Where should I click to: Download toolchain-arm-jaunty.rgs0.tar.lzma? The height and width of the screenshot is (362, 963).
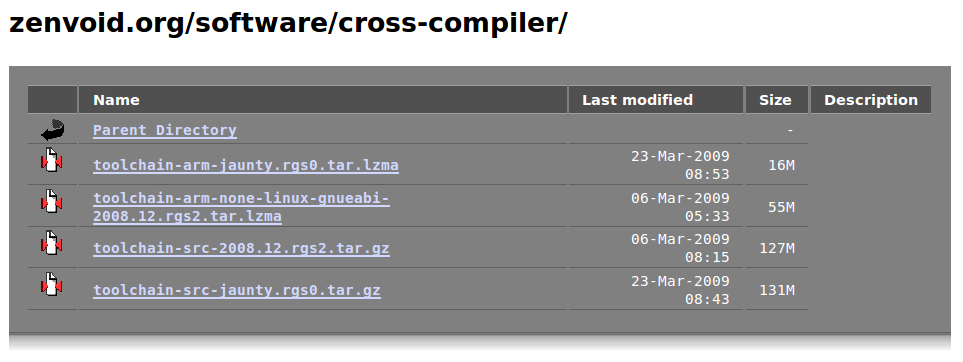point(246,165)
